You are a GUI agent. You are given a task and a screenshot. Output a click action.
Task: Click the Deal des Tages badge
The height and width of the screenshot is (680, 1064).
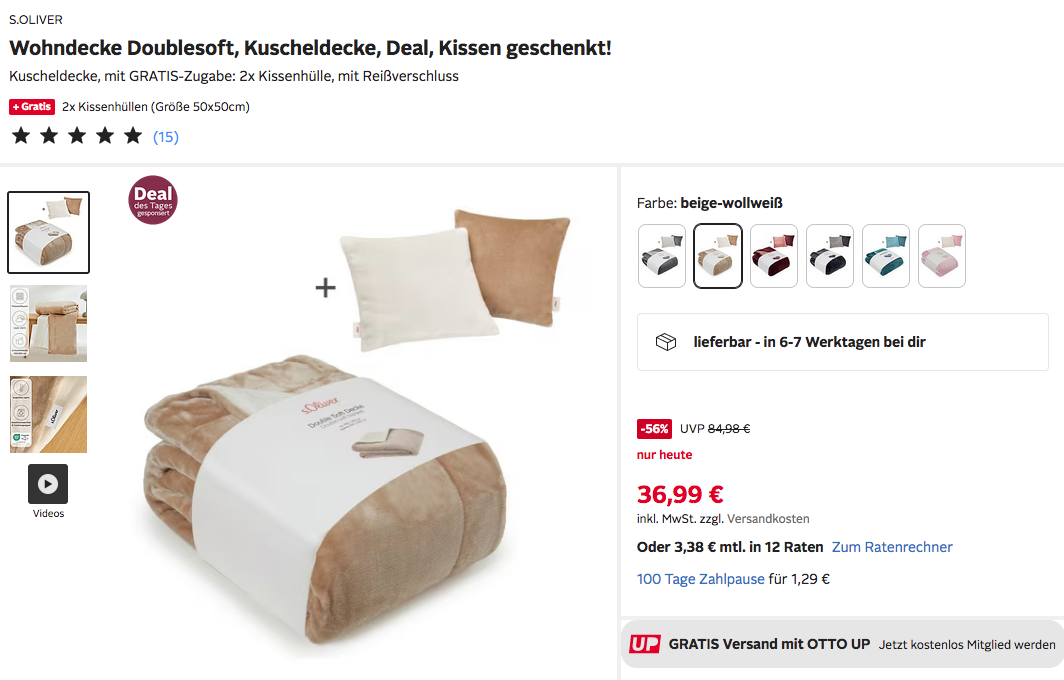[153, 200]
